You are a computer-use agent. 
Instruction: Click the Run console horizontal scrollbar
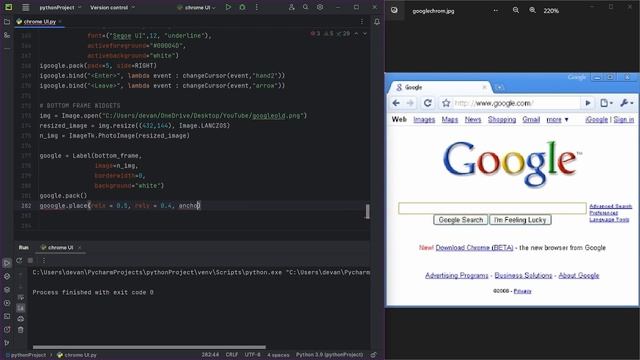(149, 347)
